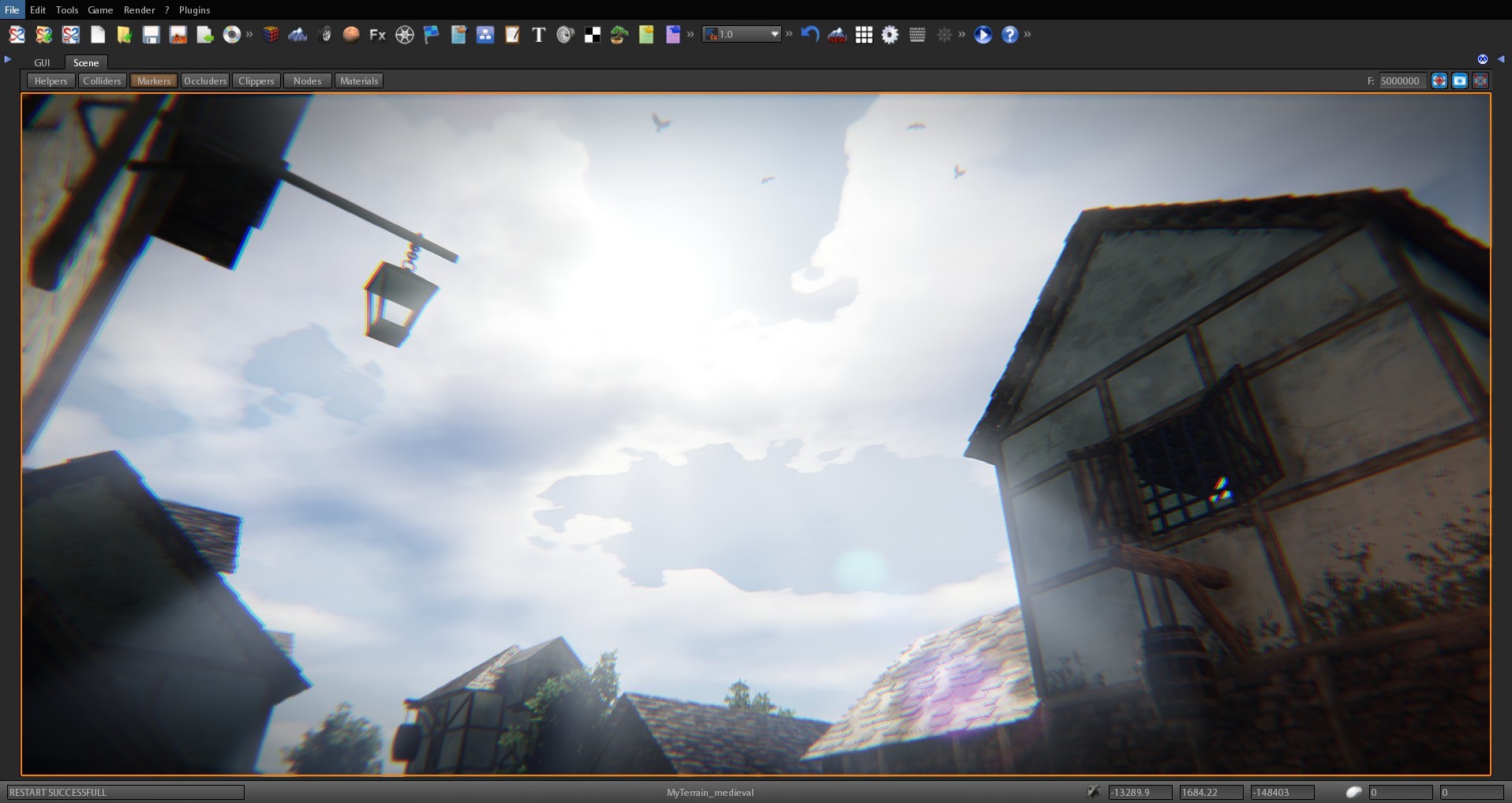Toggle the Markers filter button
The width and height of the screenshot is (1512, 803).
[153, 80]
